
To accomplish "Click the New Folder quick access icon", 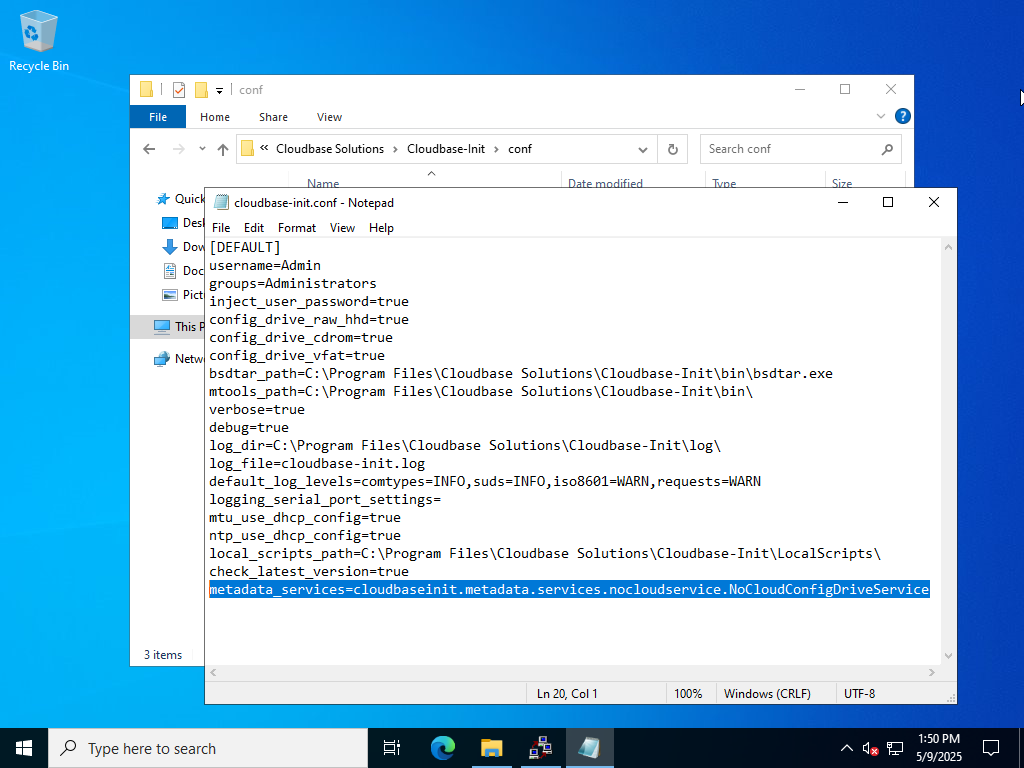I will click(201, 90).
